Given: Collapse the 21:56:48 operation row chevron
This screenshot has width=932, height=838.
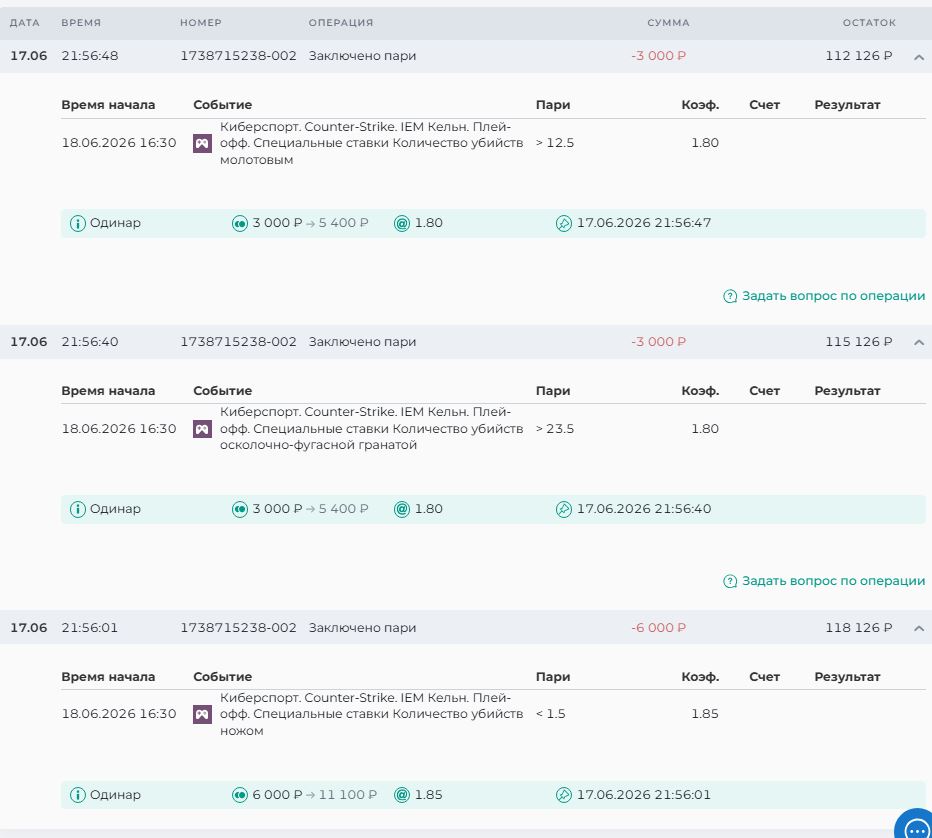Looking at the screenshot, I should 918,57.
